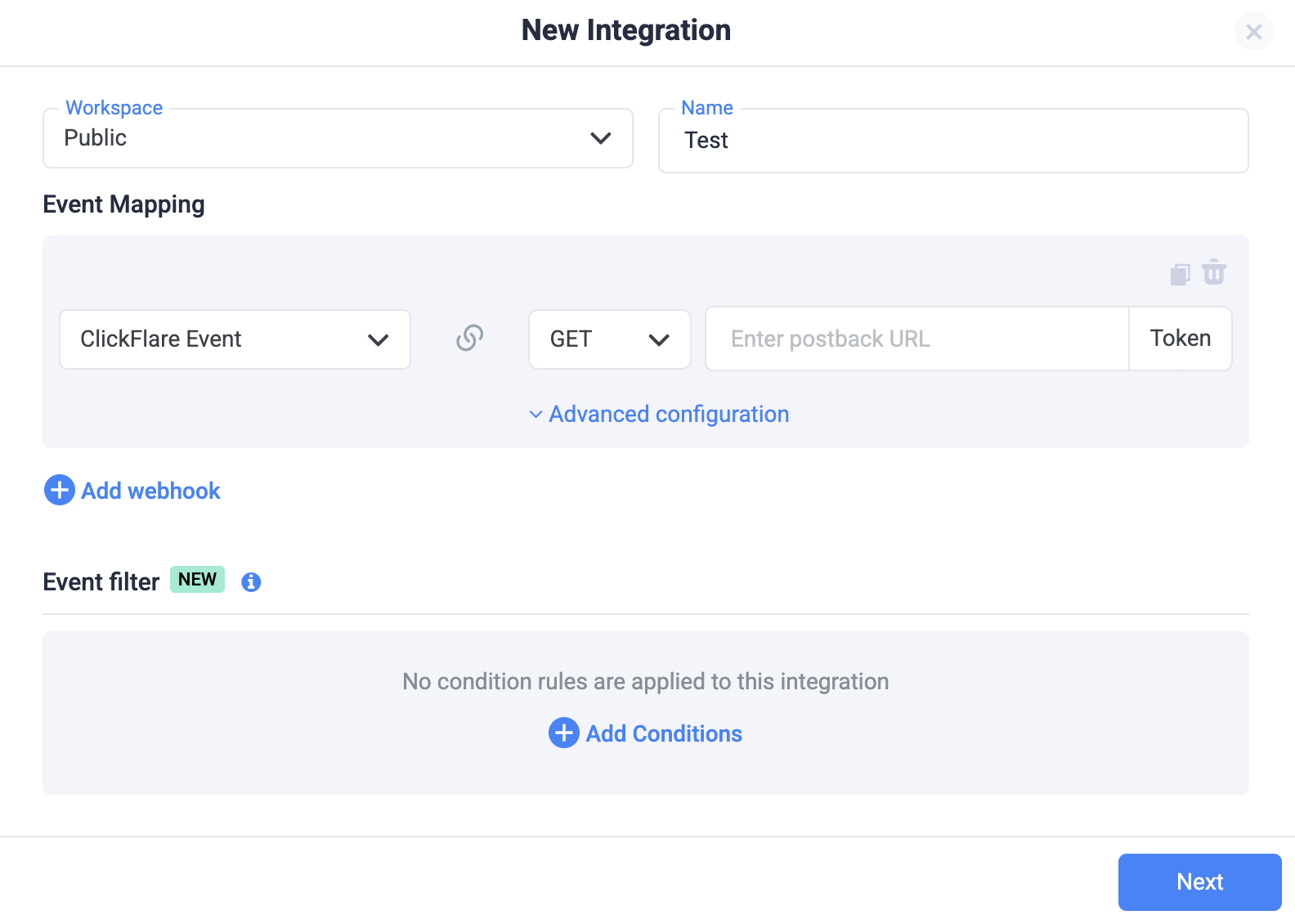The width and height of the screenshot is (1295, 924).
Task: Click the Next button
Action: pyautogui.click(x=1199, y=881)
